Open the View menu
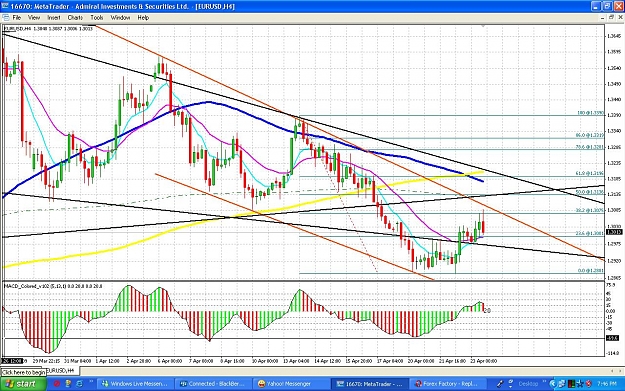This screenshot has height=391, width=625. point(34,18)
